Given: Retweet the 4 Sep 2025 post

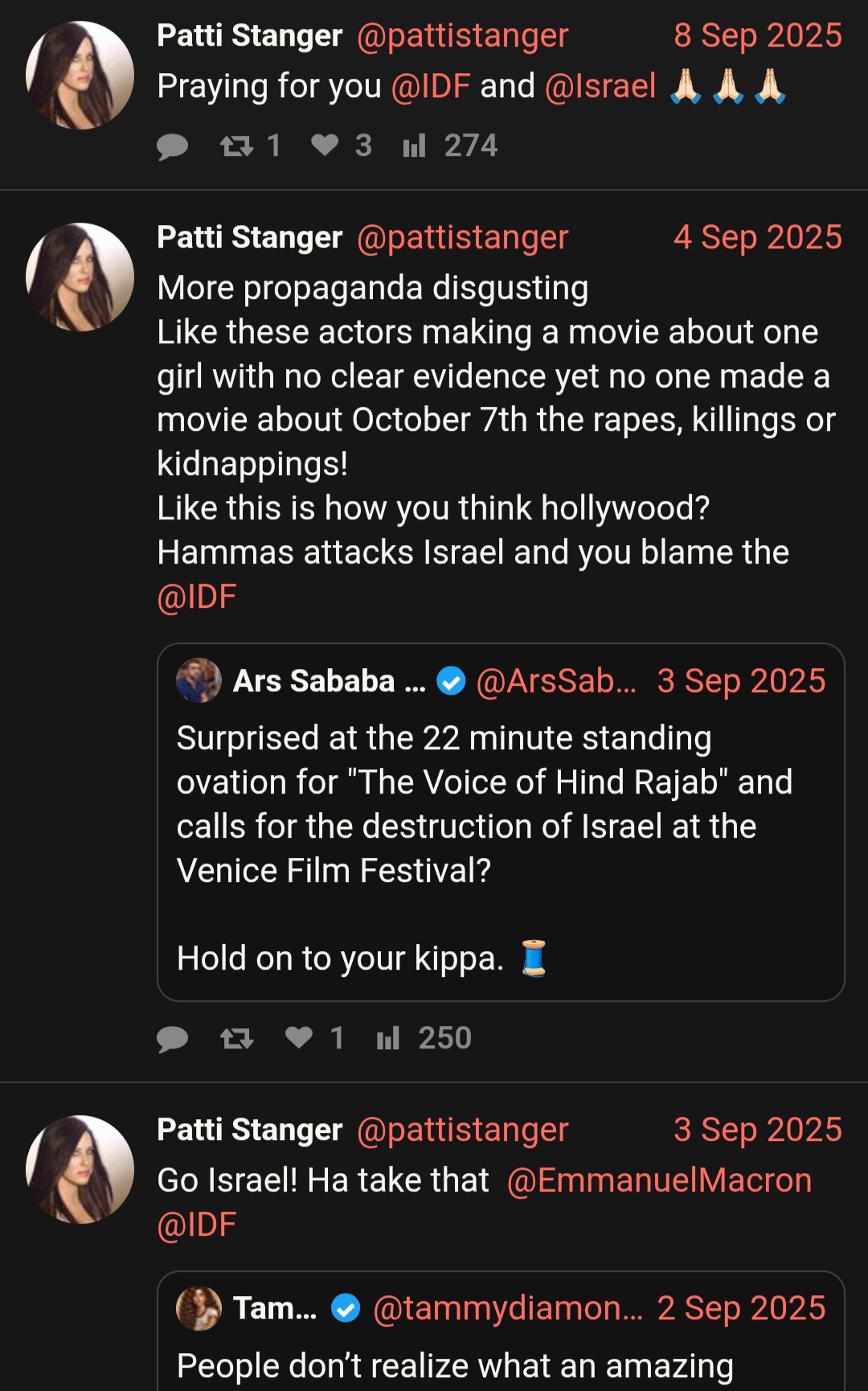Looking at the screenshot, I should (237, 1038).
